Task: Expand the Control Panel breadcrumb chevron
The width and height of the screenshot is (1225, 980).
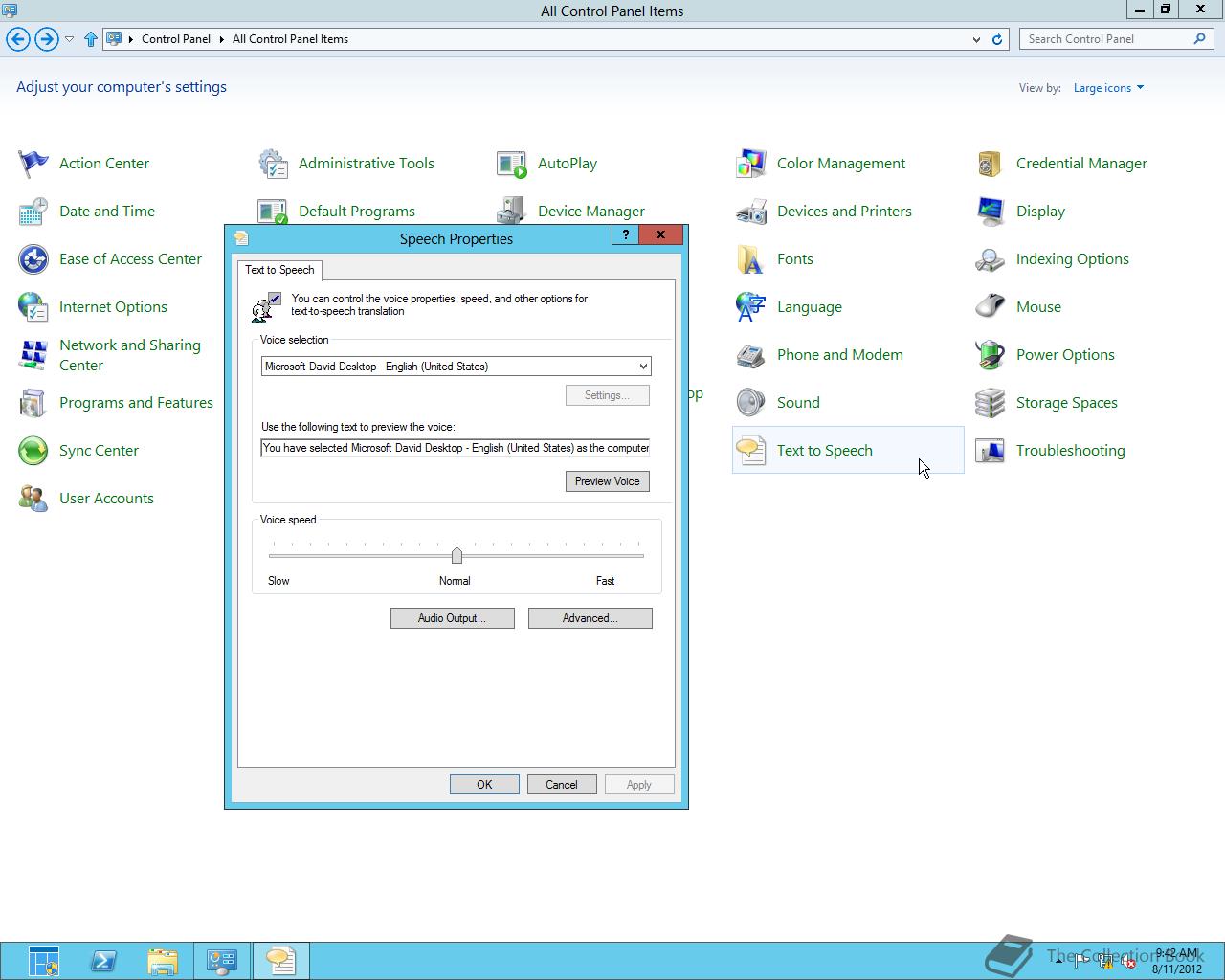Action: [221, 39]
